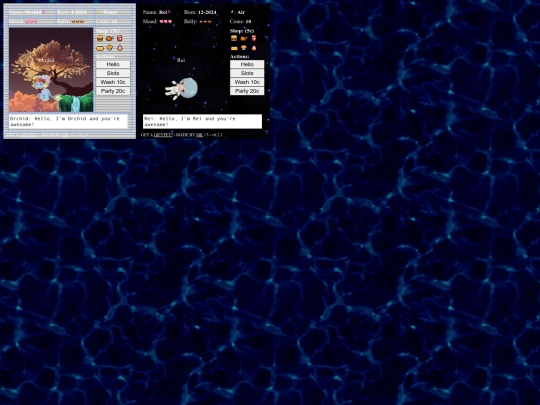Click the gender symbol beside Orchid's name
Screen dimensions: 540x405
click(43, 12)
